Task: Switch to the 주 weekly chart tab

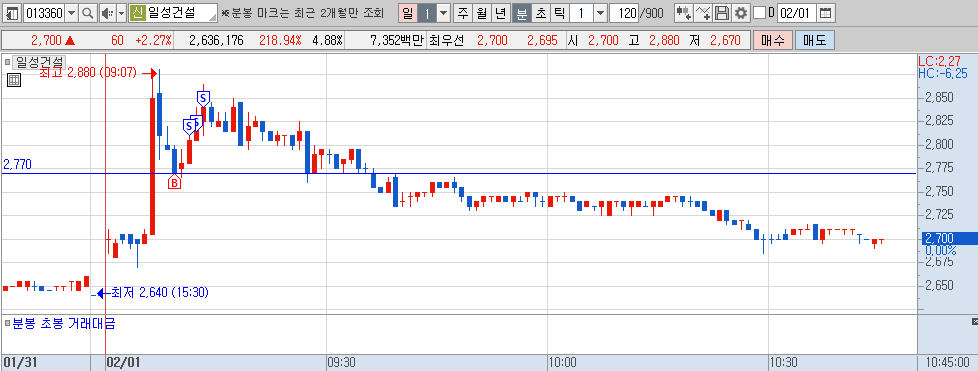Action: point(462,13)
